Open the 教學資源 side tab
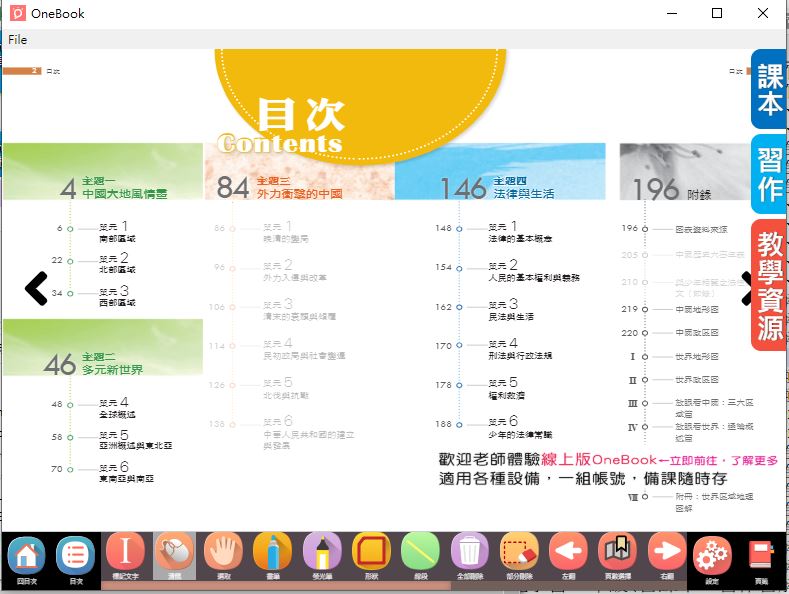The width and height of the screenshot is (789, 594). (769, 285)
